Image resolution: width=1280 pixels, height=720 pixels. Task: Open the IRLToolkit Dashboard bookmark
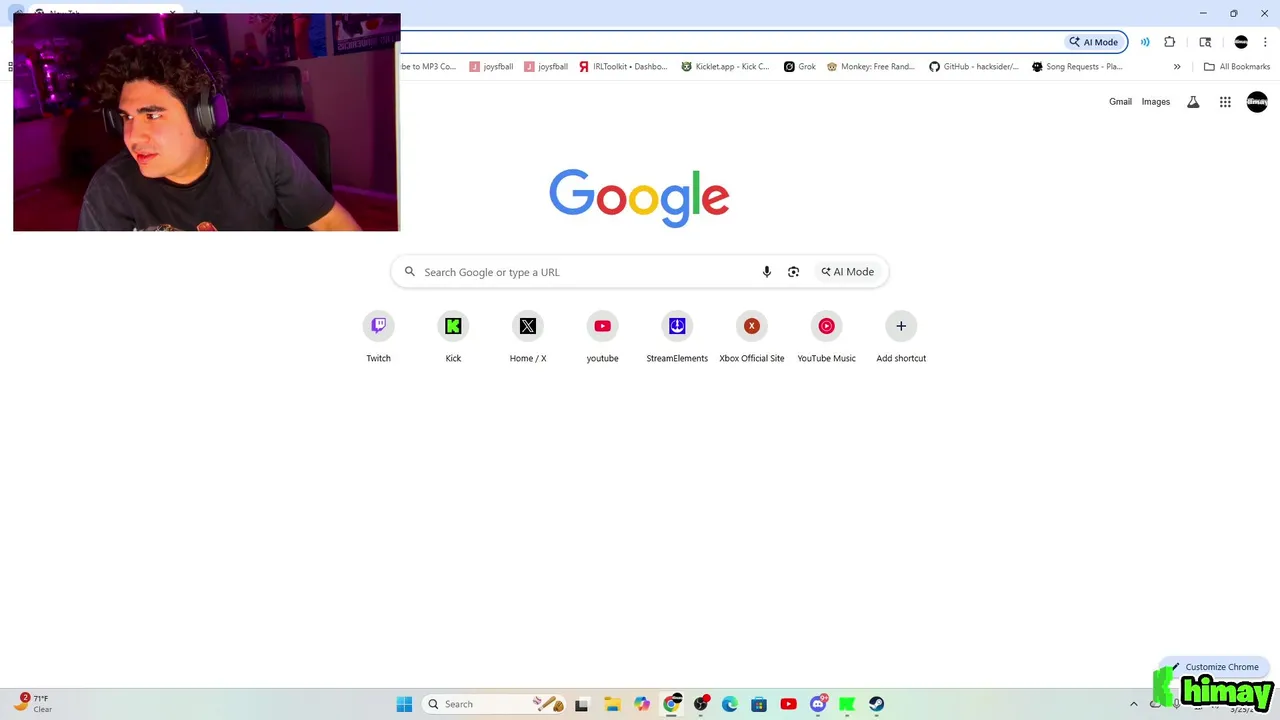pyautogui.click(x=623, y=67)
